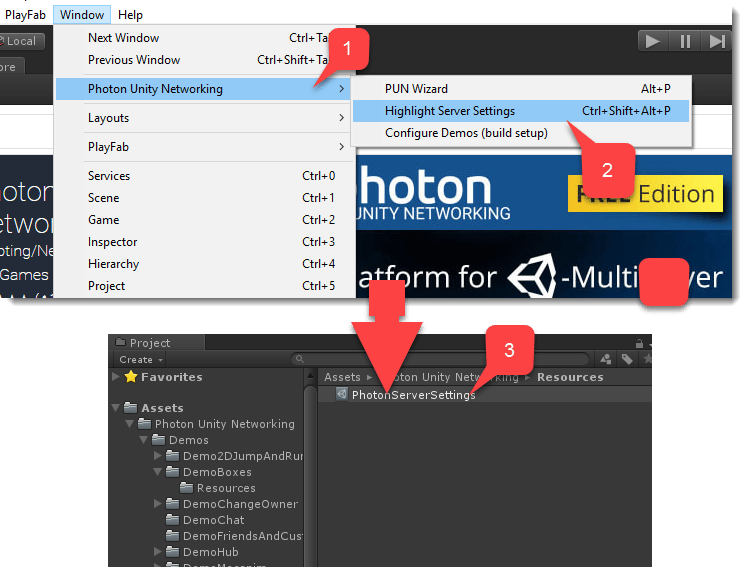This screenshot has height=567, width=747.
Task: Click the Play button in Unity toolbar
Action: pyautogui.click(x=653, y=41)
